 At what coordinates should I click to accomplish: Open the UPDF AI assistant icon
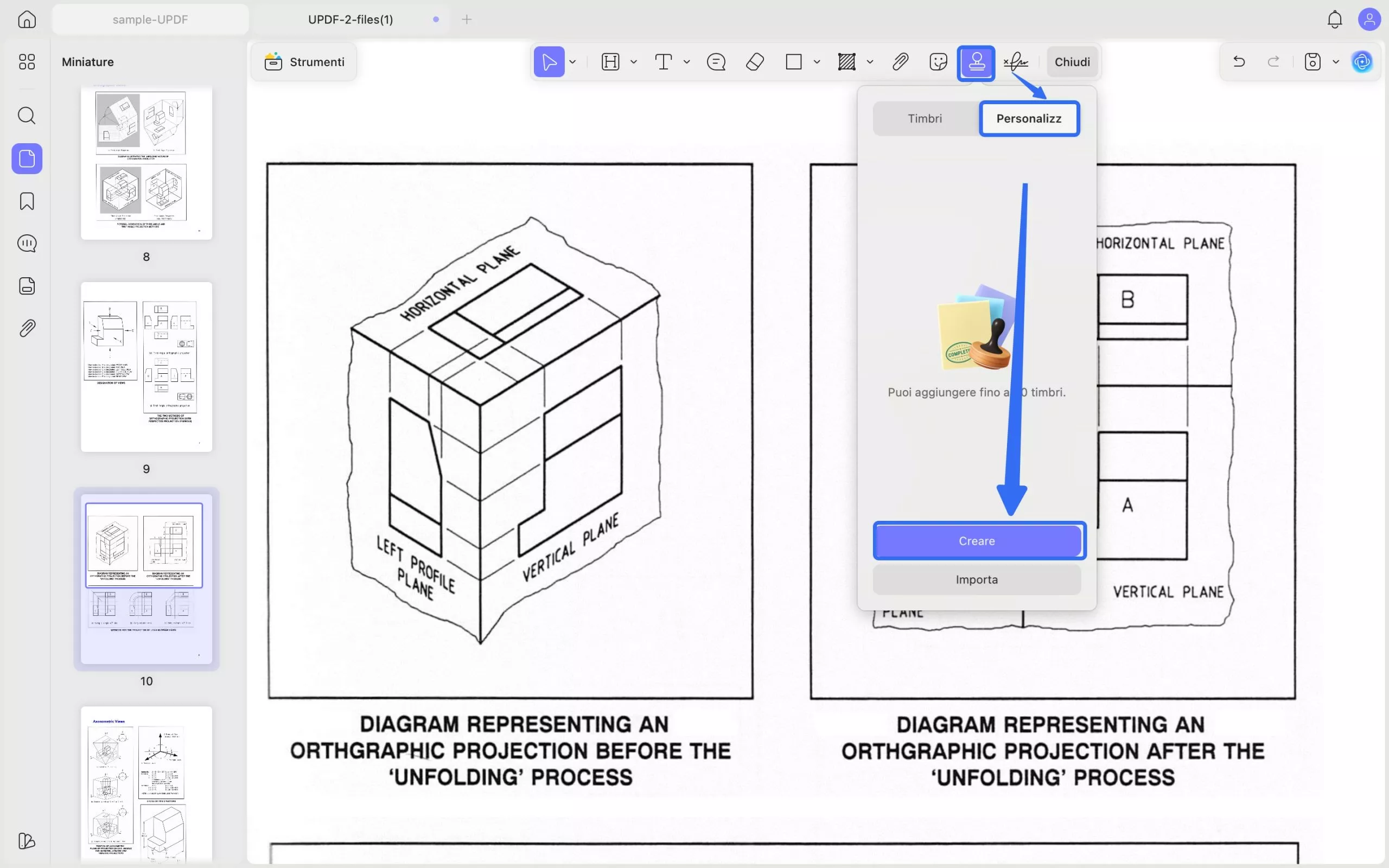1362,61
